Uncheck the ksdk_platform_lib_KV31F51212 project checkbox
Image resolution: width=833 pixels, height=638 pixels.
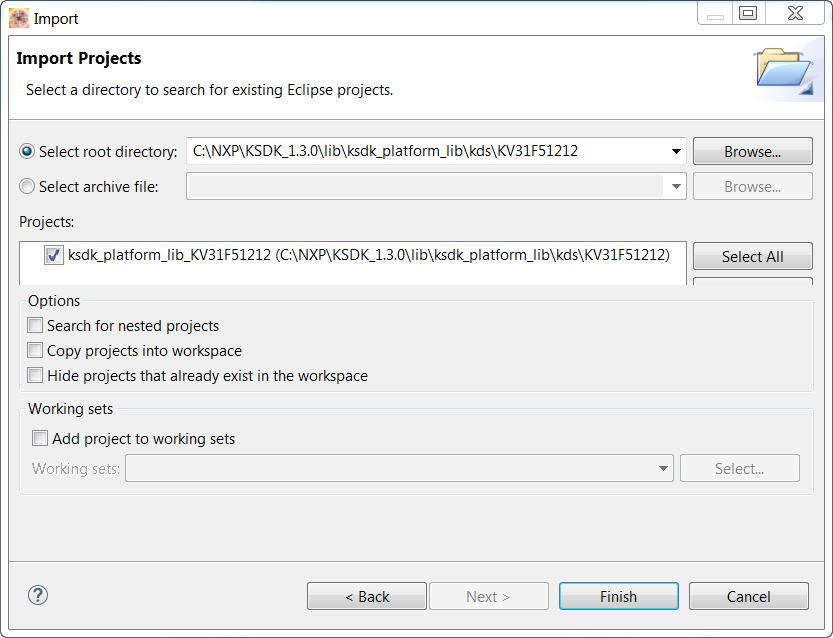coord(54,256)
